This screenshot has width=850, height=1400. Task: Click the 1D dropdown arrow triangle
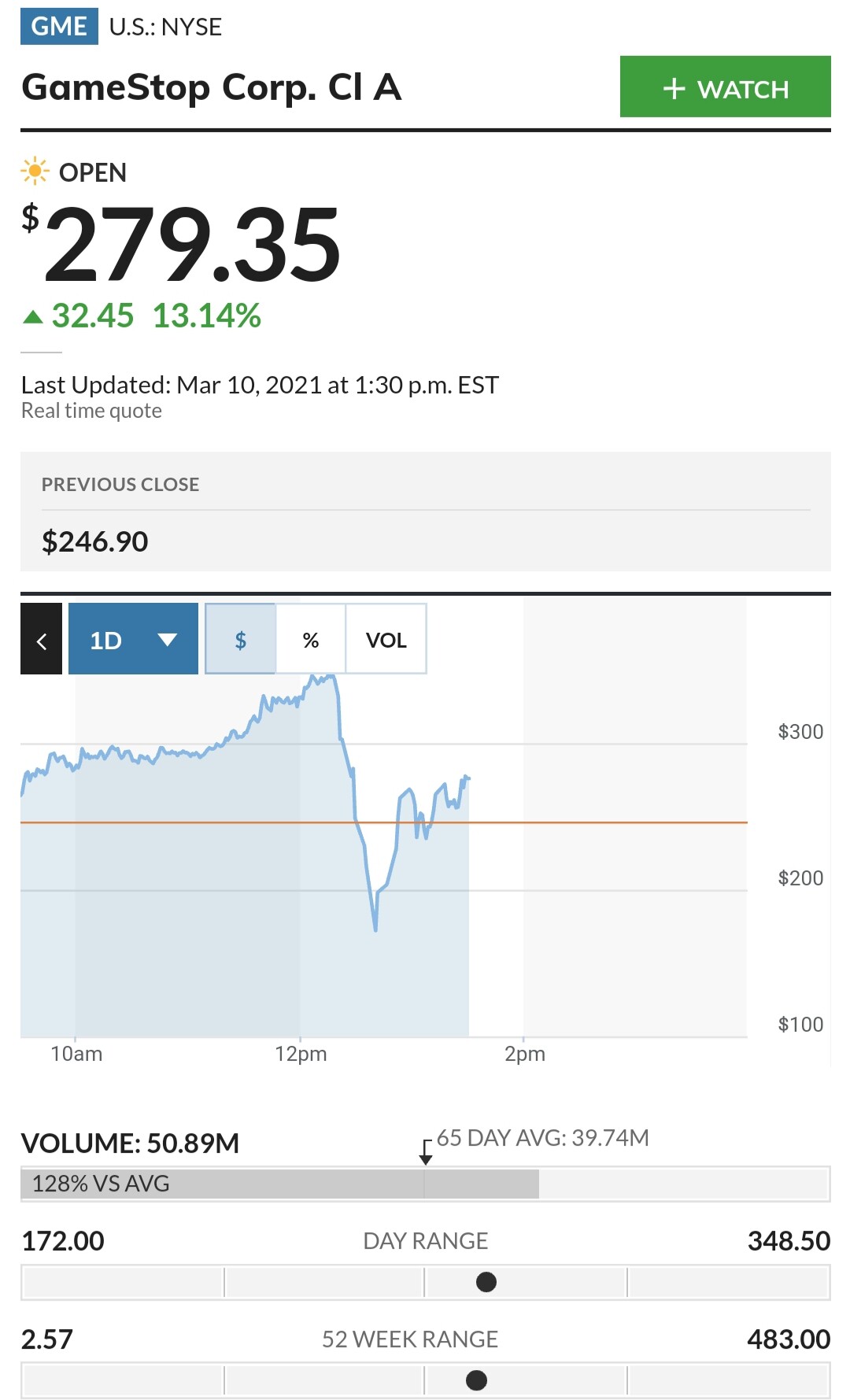[167, 639]
